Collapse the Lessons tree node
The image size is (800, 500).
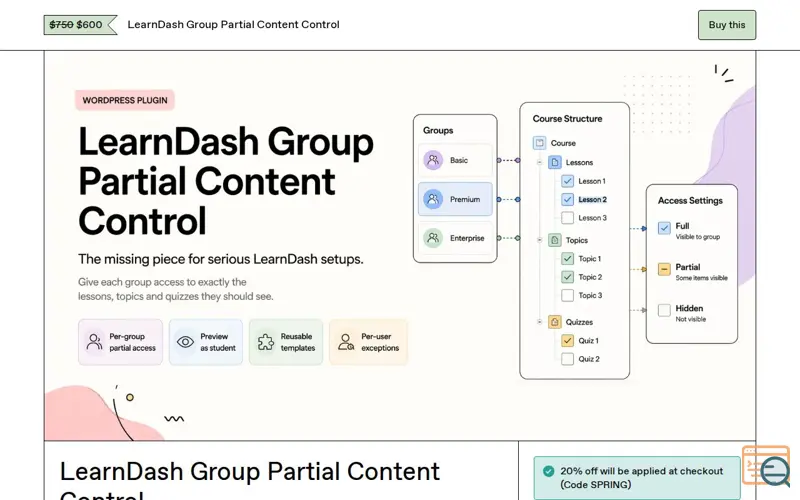539,162
